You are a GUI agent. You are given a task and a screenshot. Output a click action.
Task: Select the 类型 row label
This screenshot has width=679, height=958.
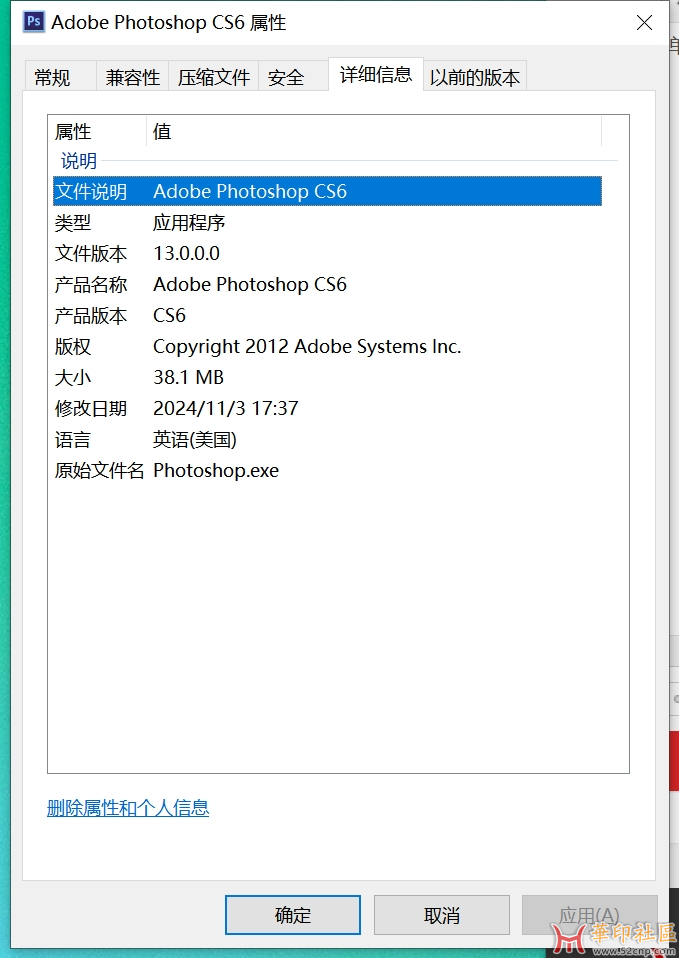point(73,223)
